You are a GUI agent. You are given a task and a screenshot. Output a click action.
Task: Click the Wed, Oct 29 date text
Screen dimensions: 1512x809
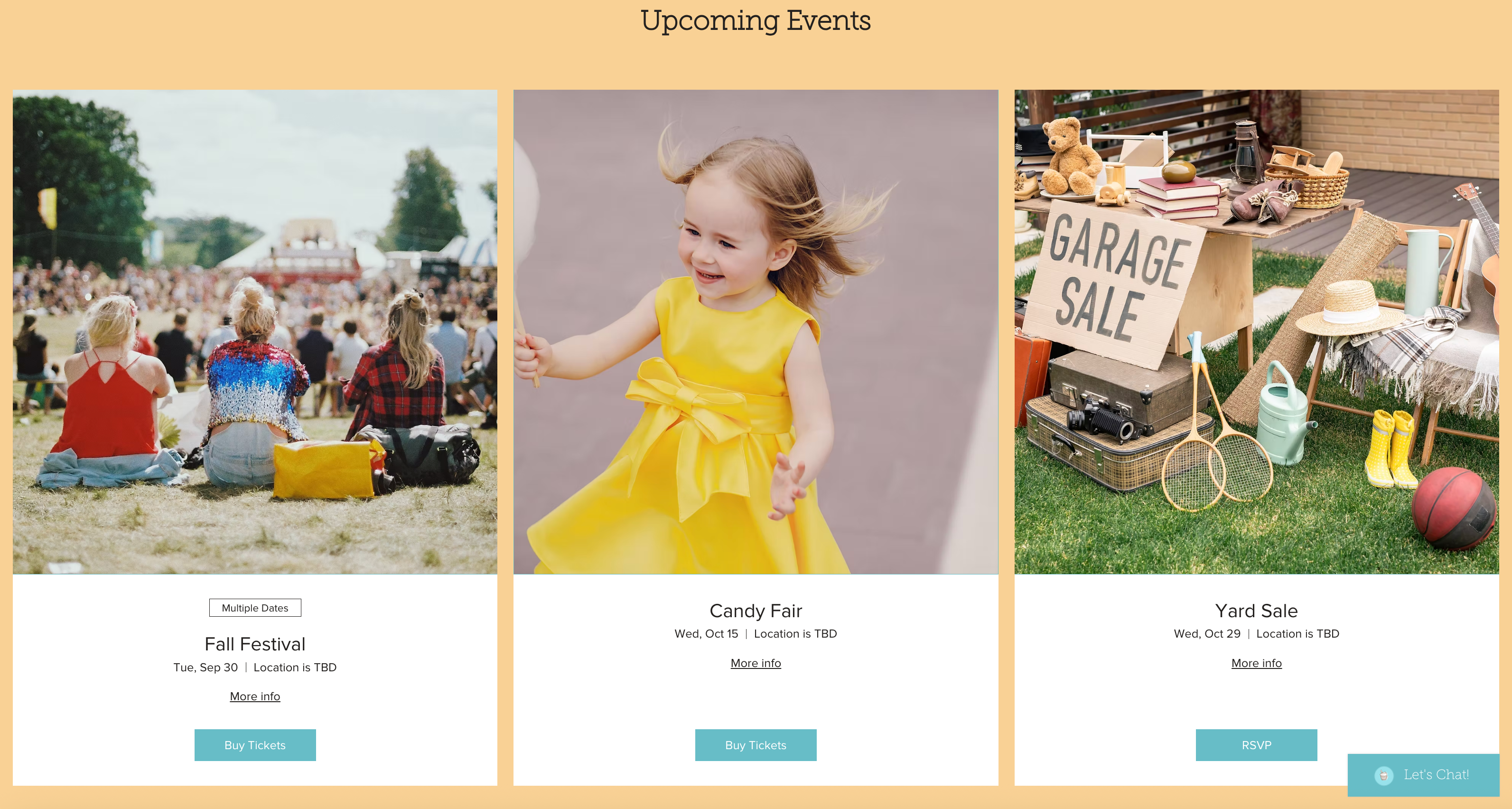click(x=1207, y=634)
